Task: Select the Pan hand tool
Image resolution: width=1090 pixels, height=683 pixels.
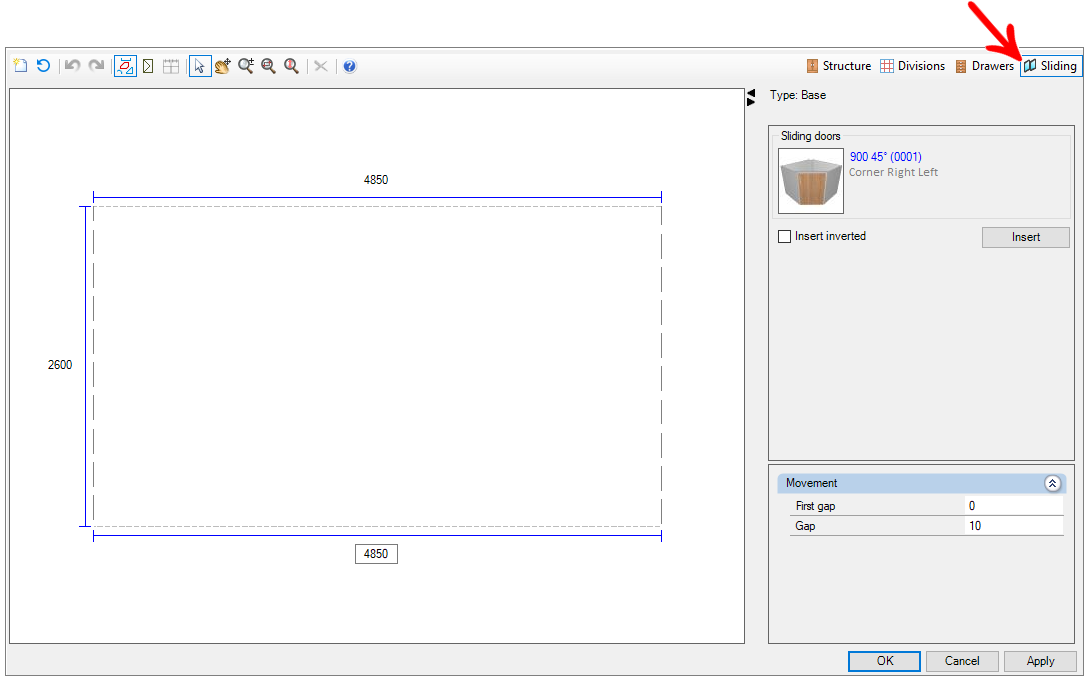Action: 222,66
